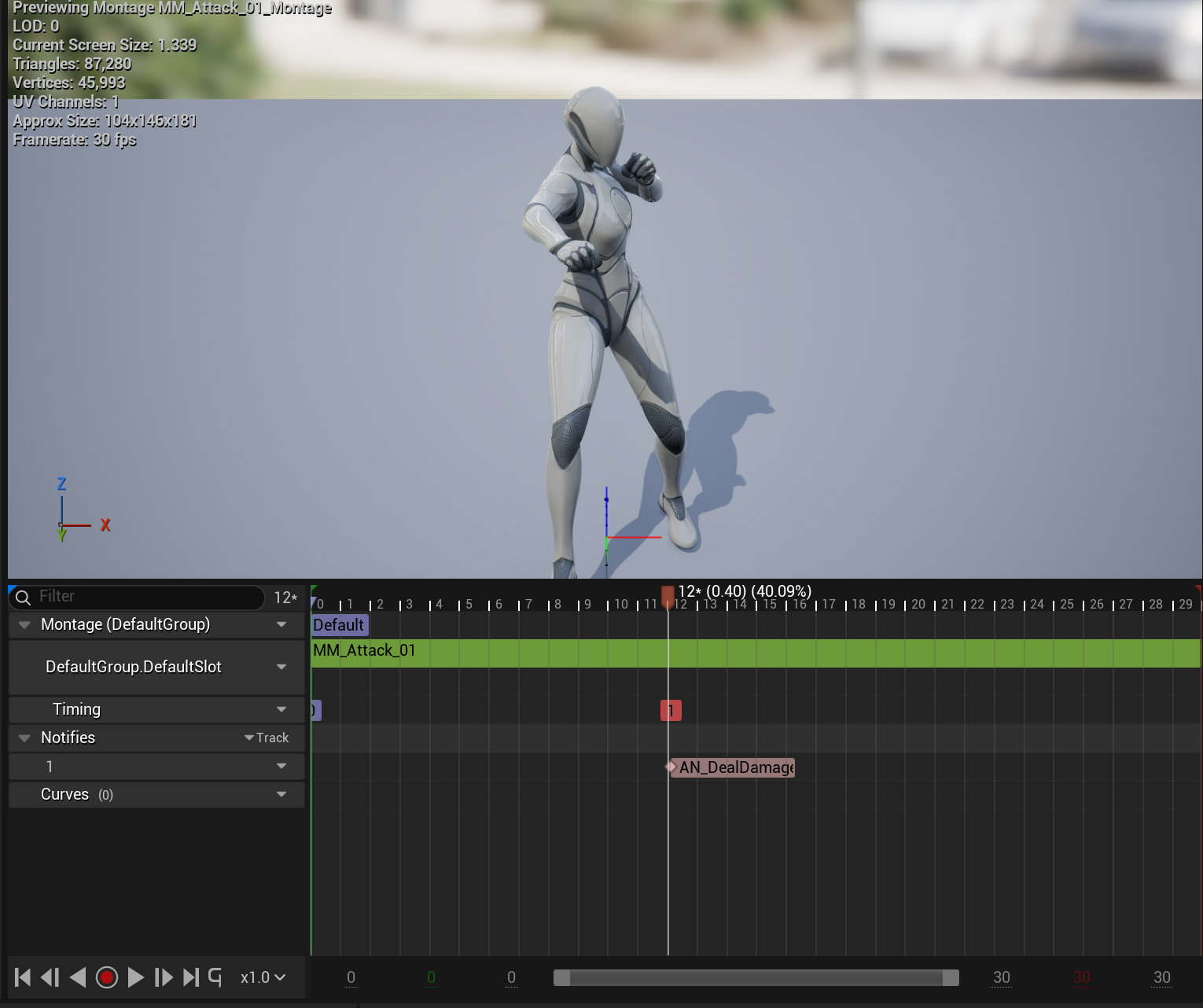Select the Default montage section marker
This screenshot has height=1008, width=1203.
point(340,625)
